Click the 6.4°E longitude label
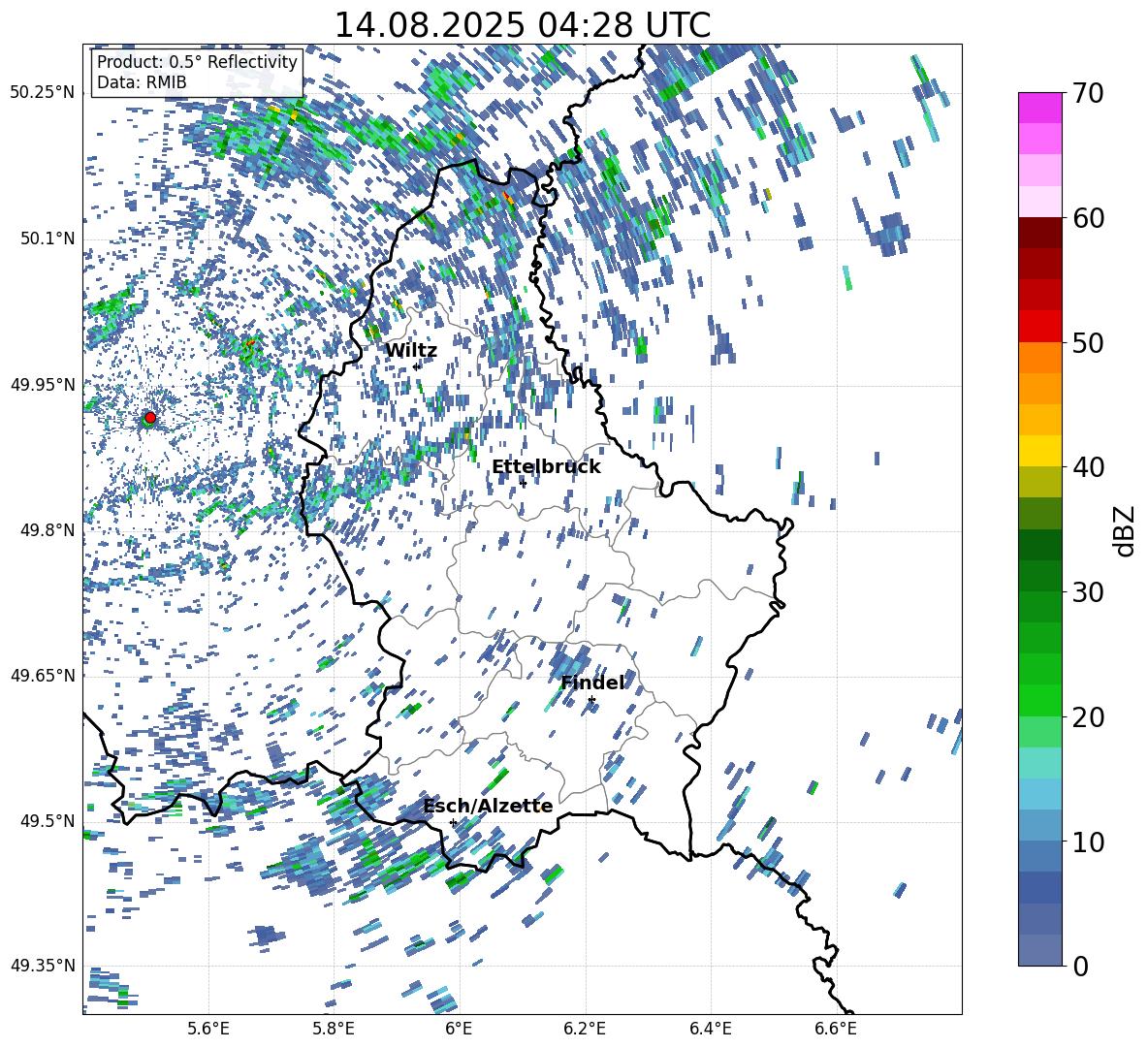Screen dimensions: 1148x1048 [x=711, y=1029]
